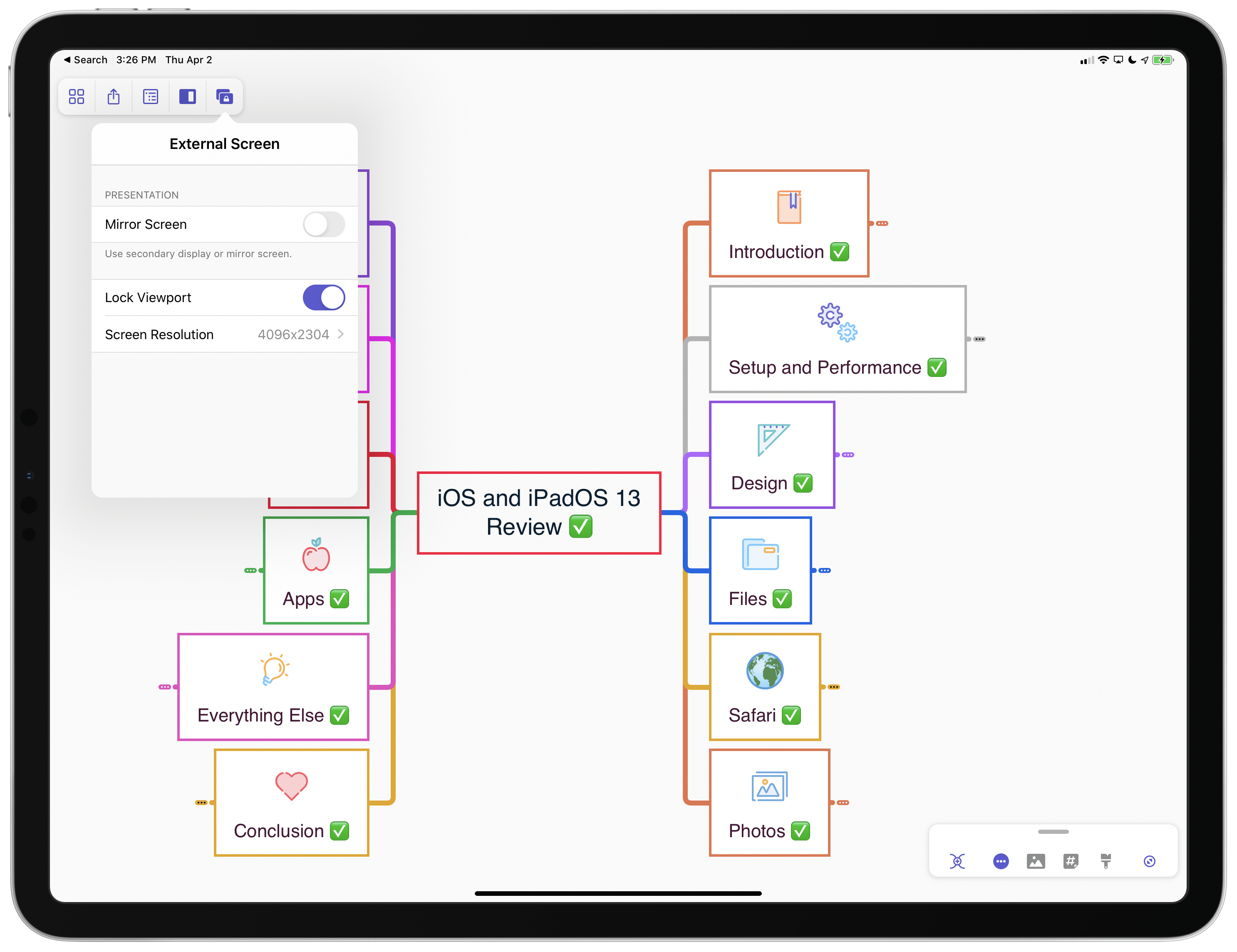Open the outline list view icon
The image size is (1237, 952).
(151, 97)
